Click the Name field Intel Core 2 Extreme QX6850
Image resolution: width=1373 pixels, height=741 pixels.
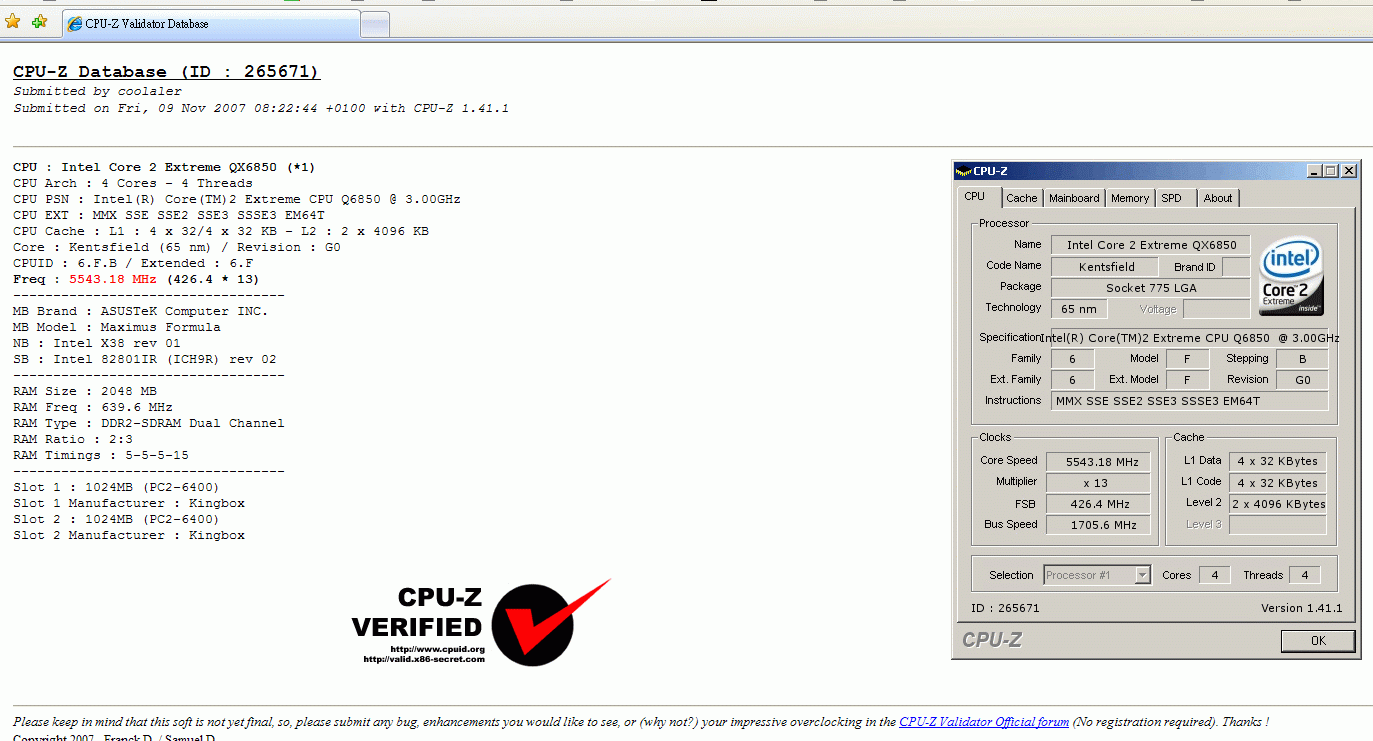pyautogui.click(x=1151, y=245)
